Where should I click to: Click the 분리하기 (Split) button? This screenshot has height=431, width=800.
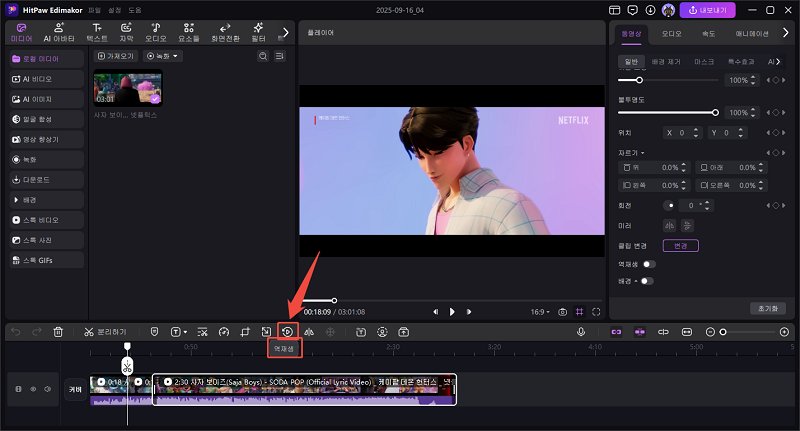[105, 332]
